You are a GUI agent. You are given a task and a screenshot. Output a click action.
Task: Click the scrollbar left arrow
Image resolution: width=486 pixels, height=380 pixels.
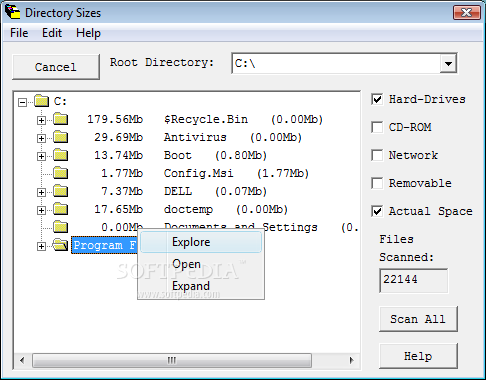[22, 360]
